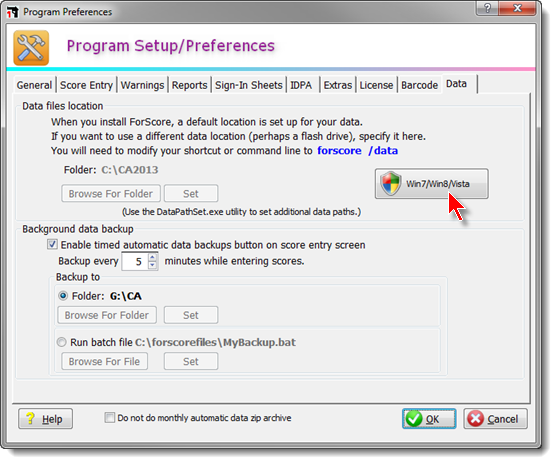This screenshot has width=557, height=464.
Task: Click the green checkmark OK button
Action: (x=429, y=419)
